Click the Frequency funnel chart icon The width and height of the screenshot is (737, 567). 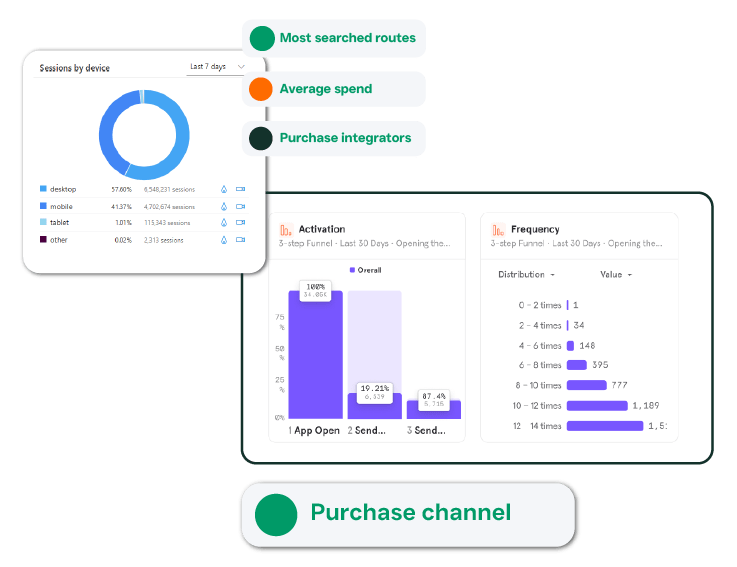tap(497, 230)
